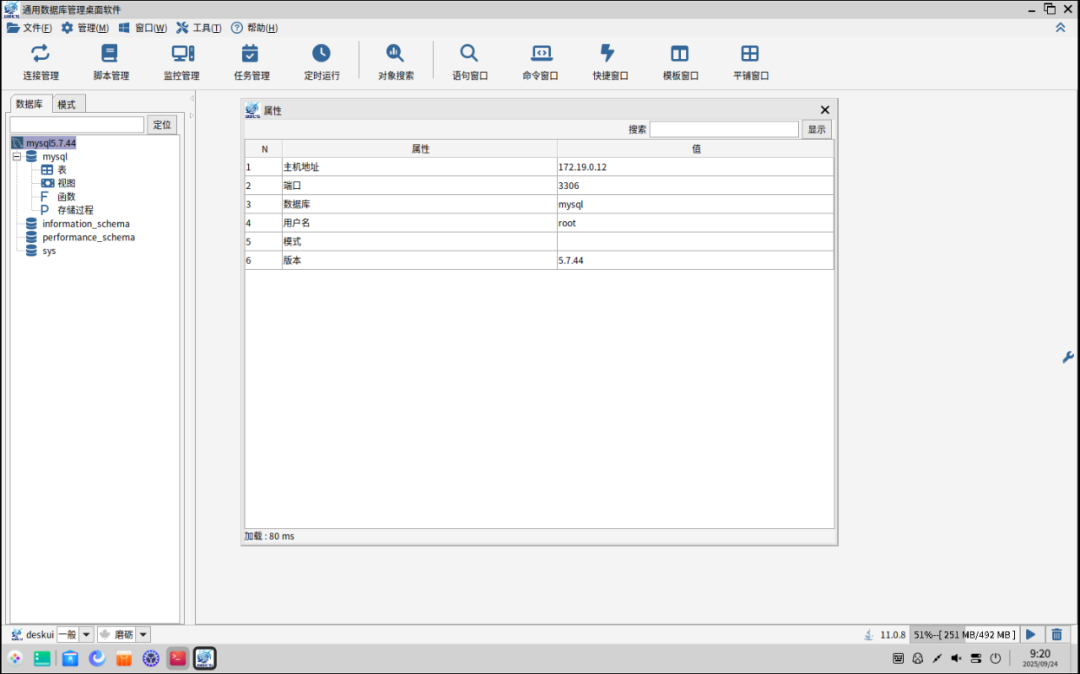Click the 加载 : 80 ms status text
The height and width of the screenshot is (674, 1080).
click(x=269, y=536)
